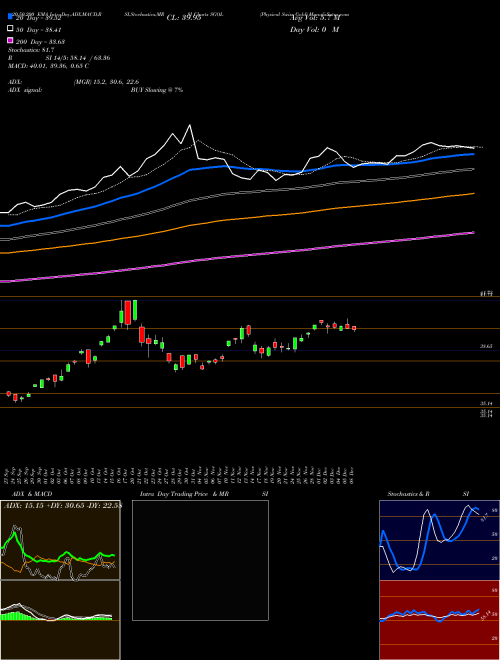Click the 38.65 price level label

(x=486, y=346)
